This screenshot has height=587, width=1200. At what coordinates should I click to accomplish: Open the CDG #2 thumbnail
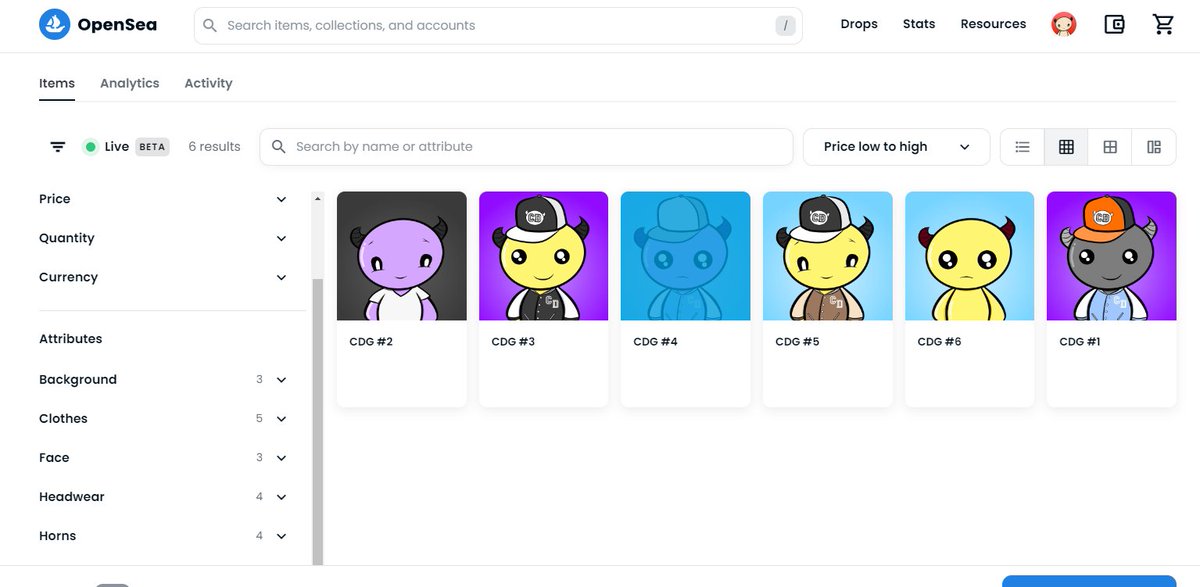pos(402,256)
